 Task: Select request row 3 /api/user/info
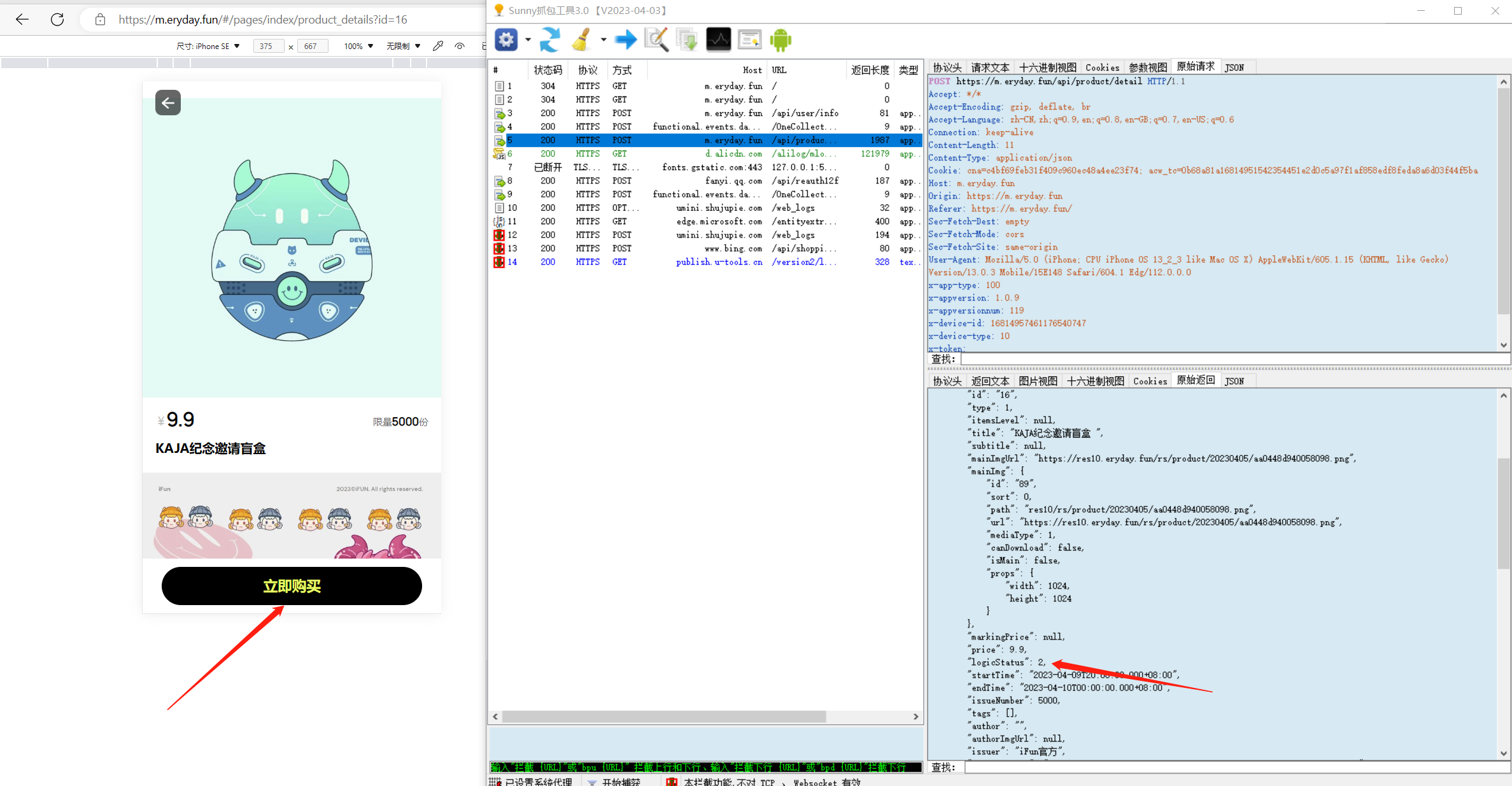point(705,113)
